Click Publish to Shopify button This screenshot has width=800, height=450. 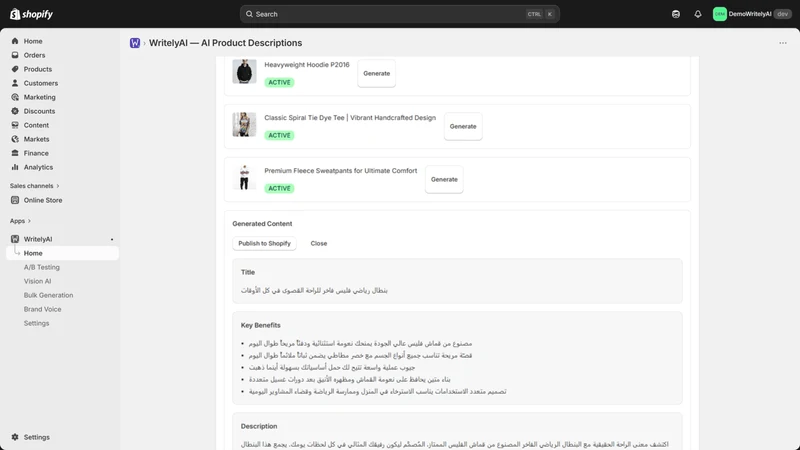tap(264, 243)
